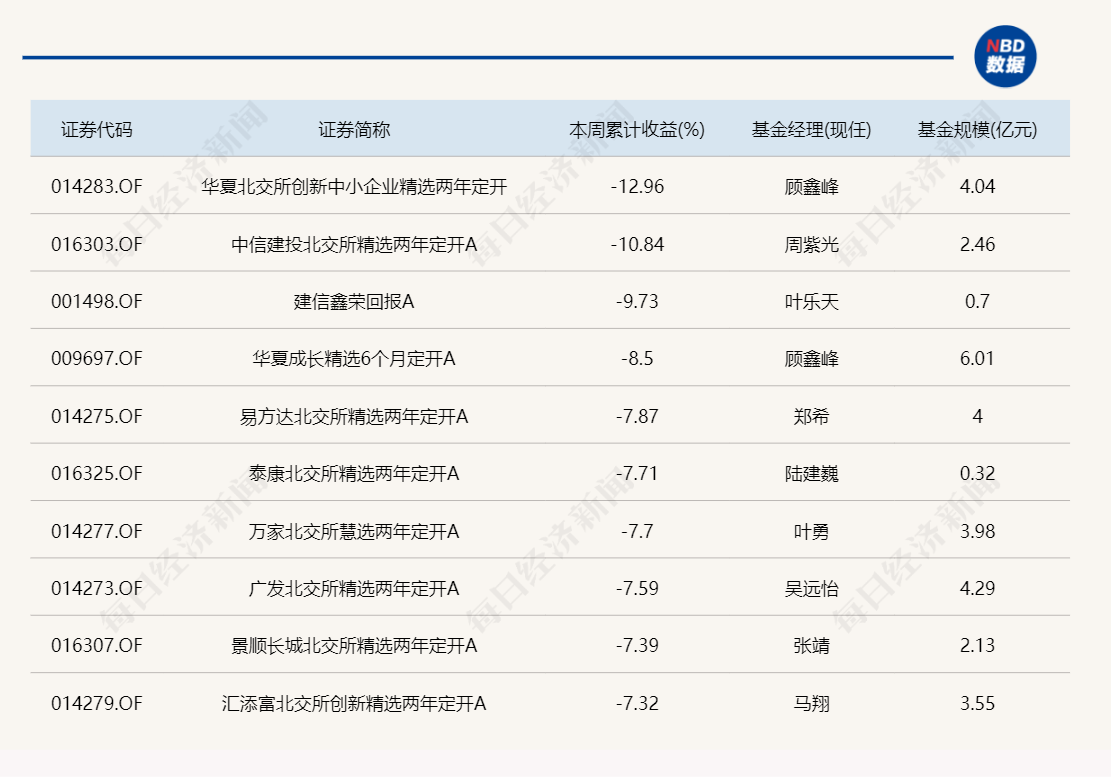Select code cell 014275.OF
Image resolution: width=1111 pixels, height=777 pixels.
[x=96, y=416]
